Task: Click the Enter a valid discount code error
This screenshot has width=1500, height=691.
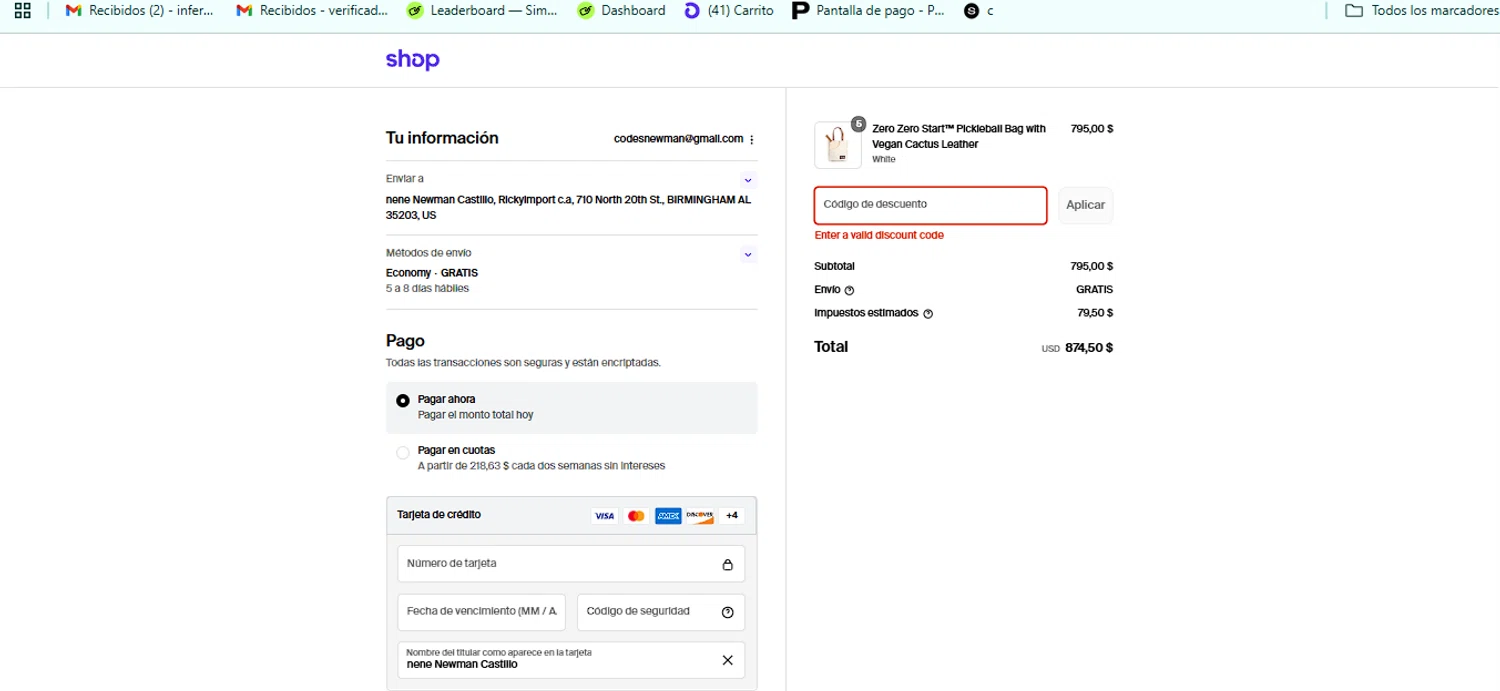Action: (879, 236)
